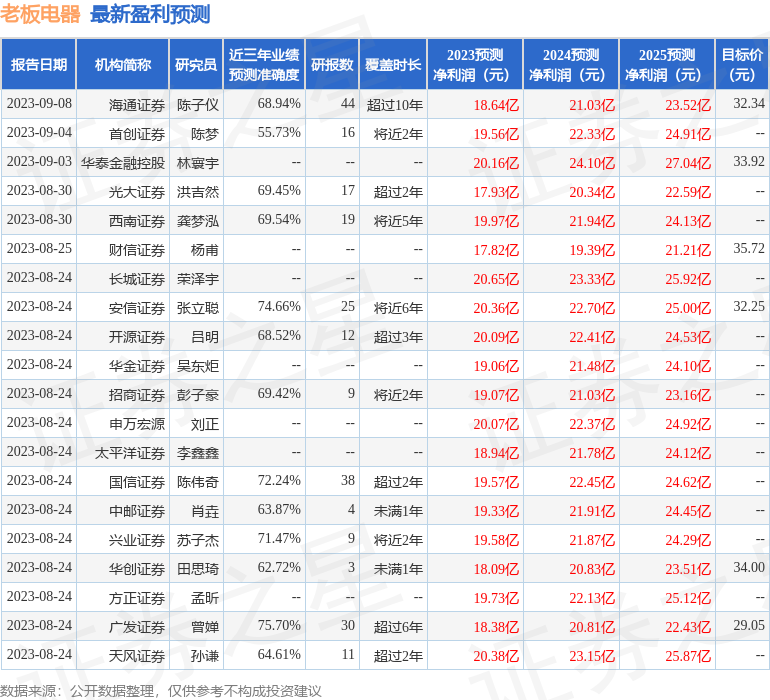
Task: Click the 2024预测净利润 column header
Action: click(571, 64)
